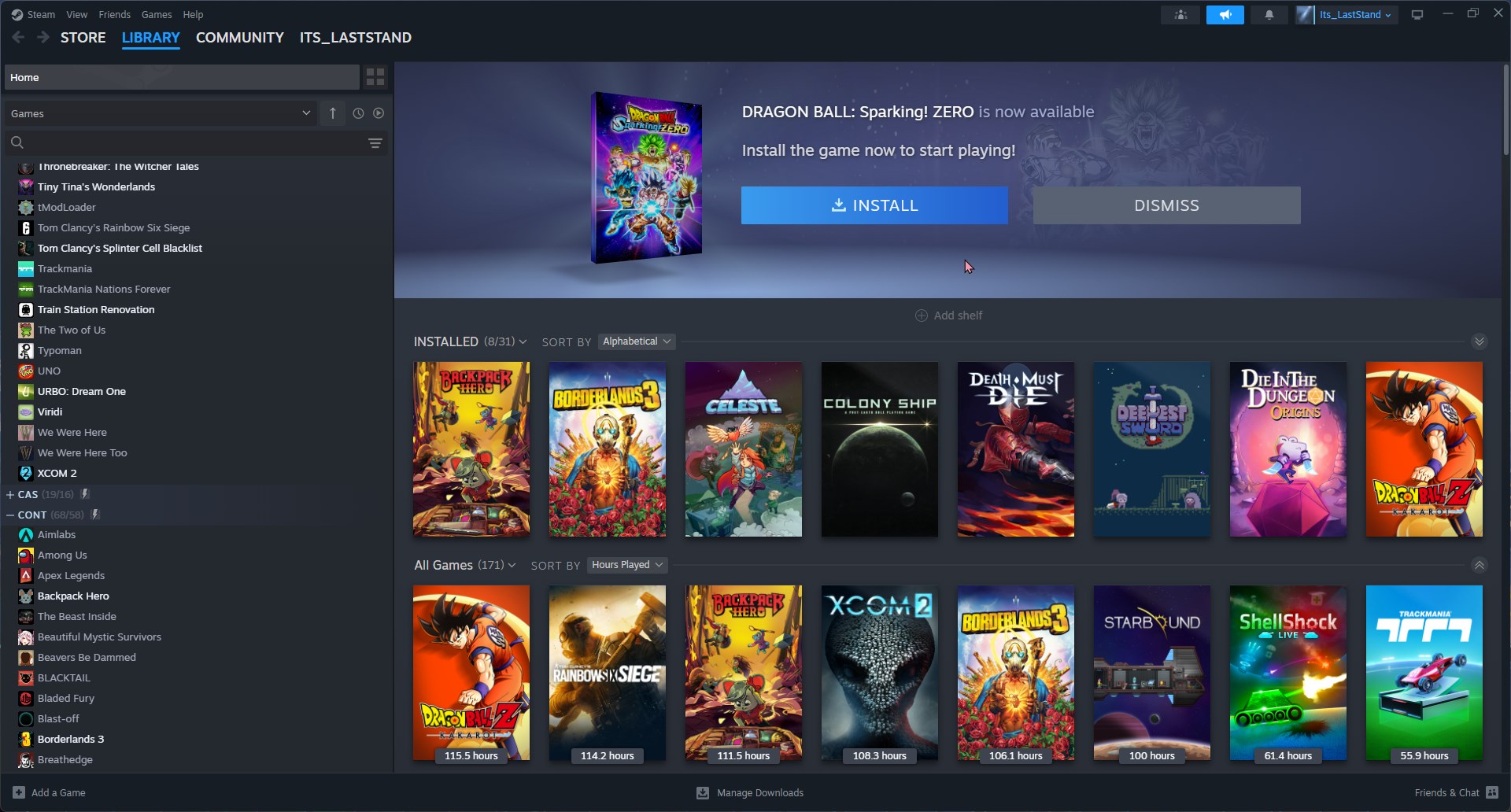Open the Colony Ship game cover

pos(880,449)
